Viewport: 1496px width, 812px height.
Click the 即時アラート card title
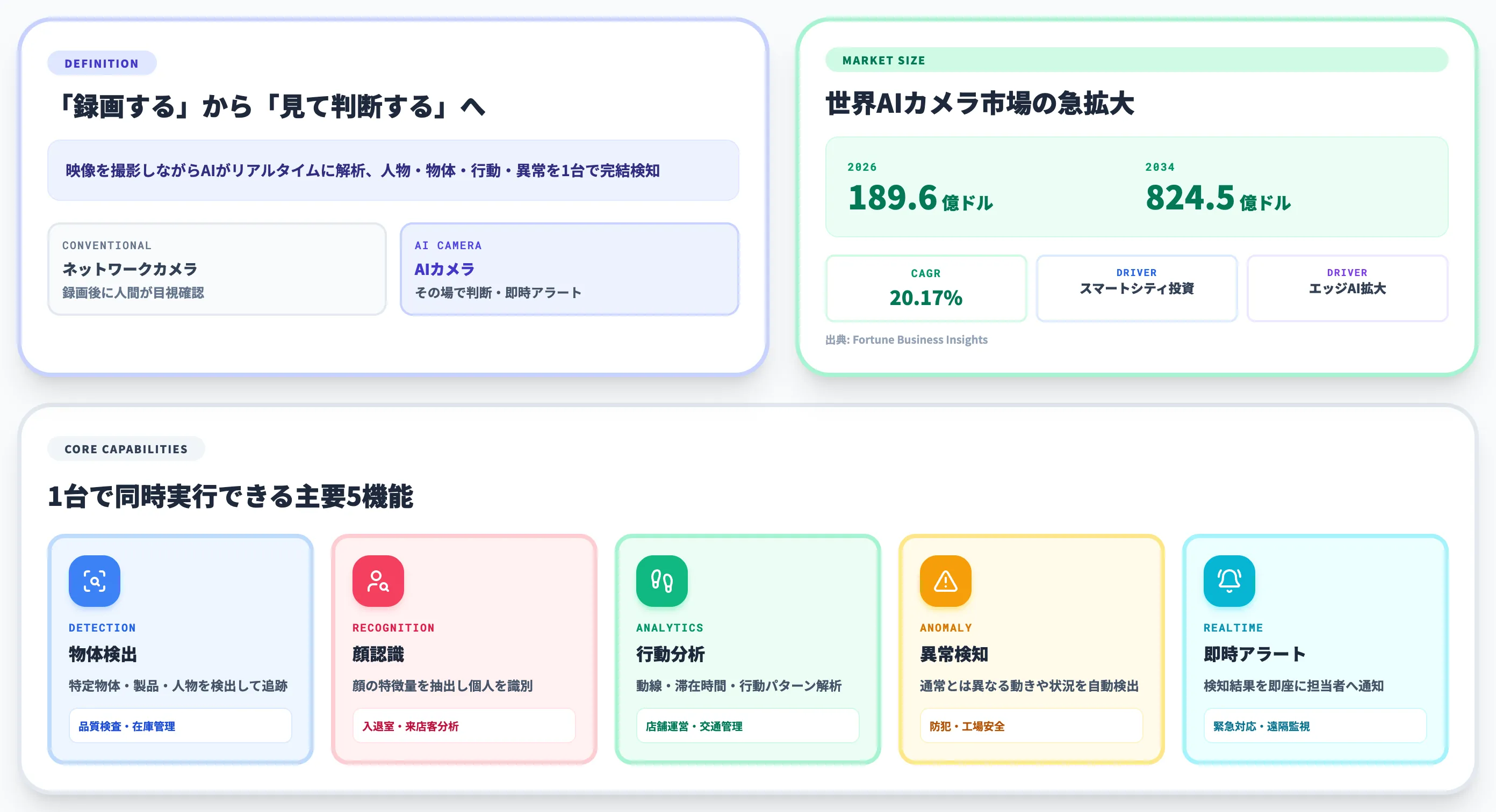pos(1255,654)
